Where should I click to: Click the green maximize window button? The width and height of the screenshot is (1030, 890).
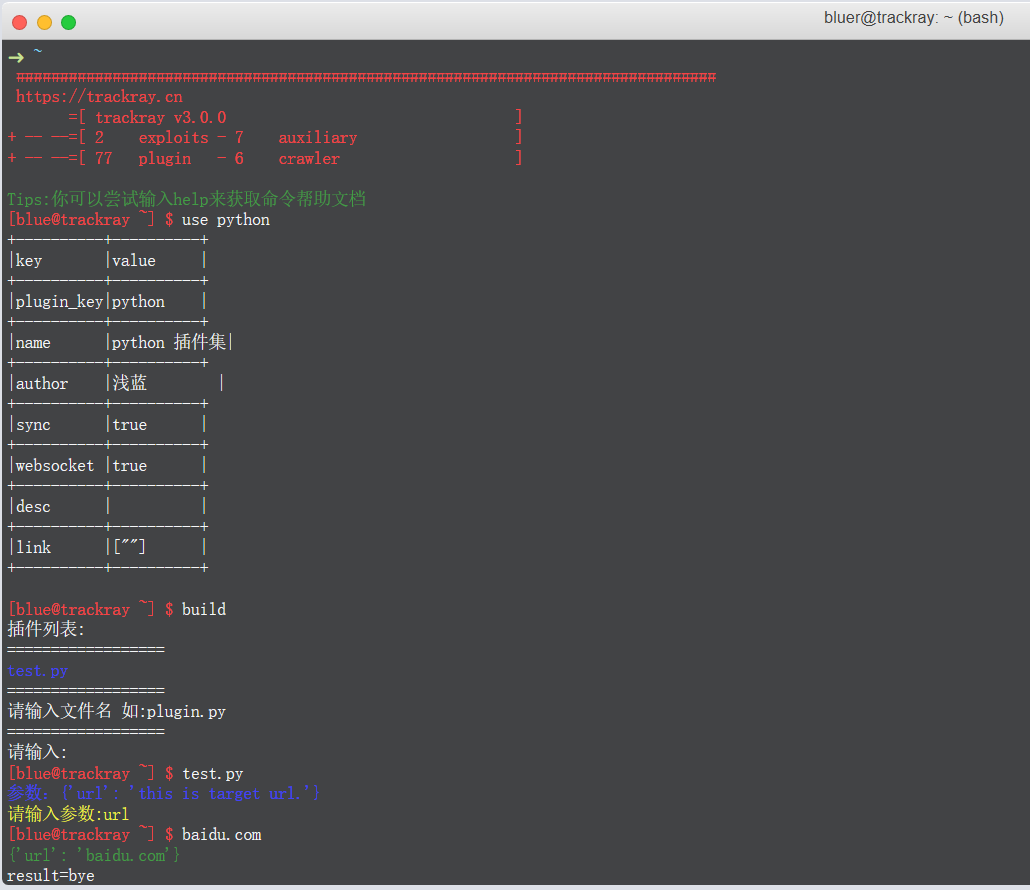click(68, 22)
